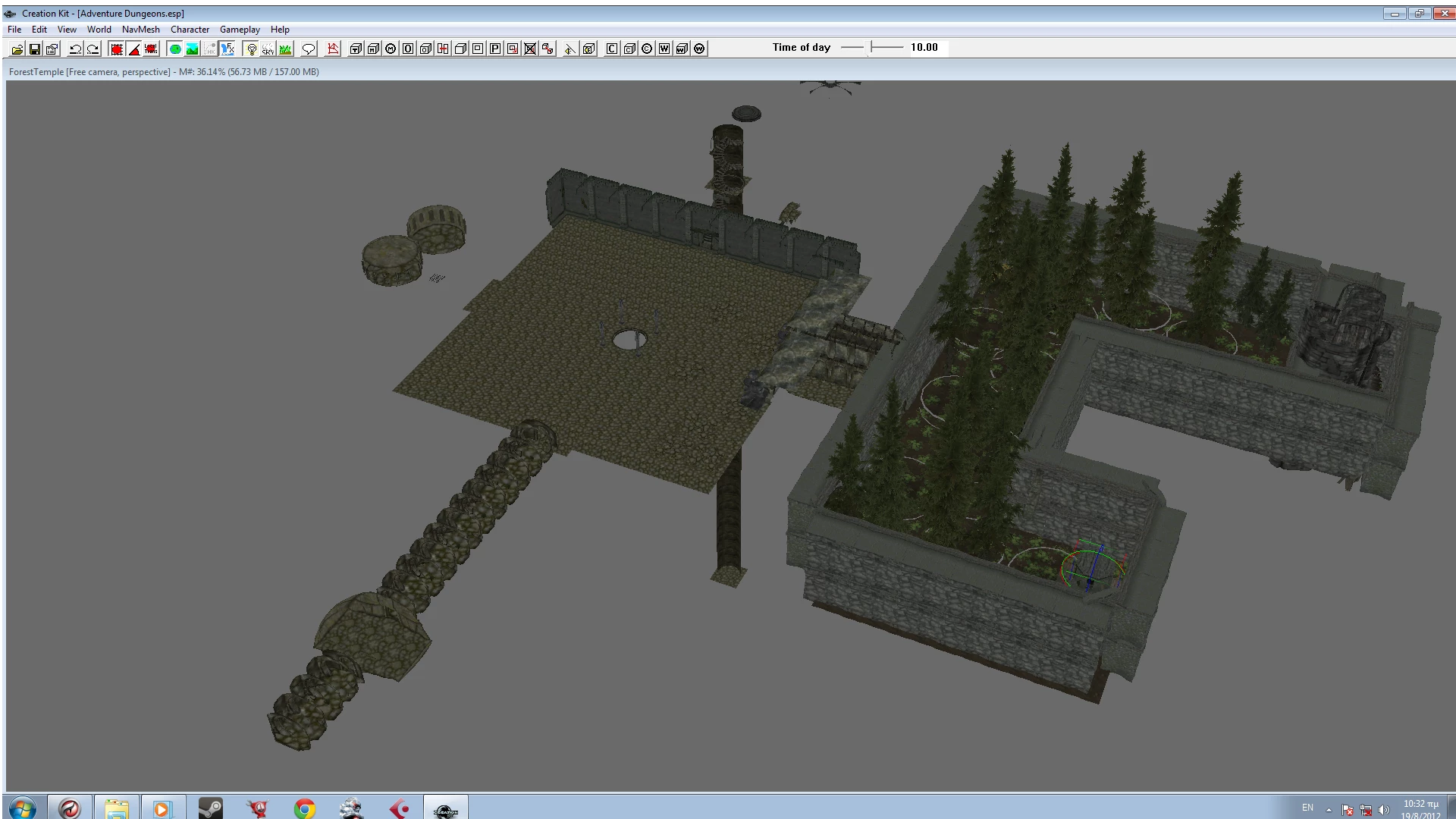Open the Edit menu

(x=39, y=30)
